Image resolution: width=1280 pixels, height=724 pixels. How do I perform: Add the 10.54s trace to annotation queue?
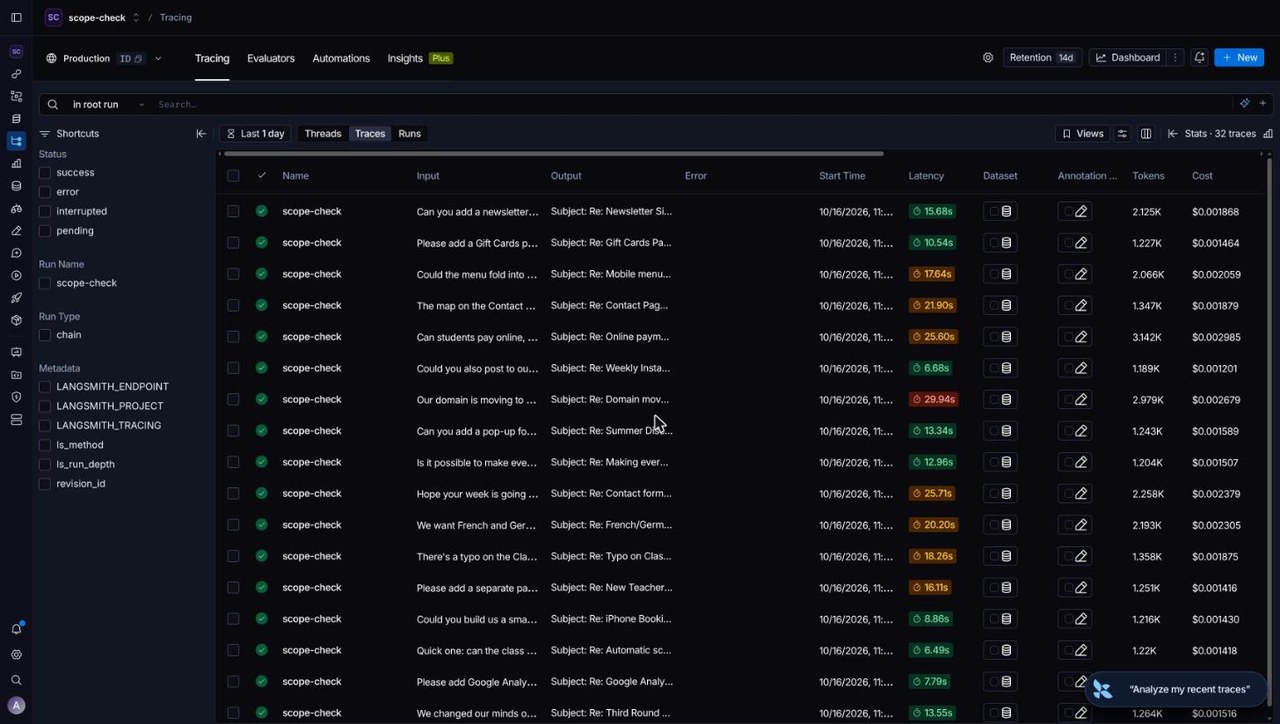(x=1075, y=243)
